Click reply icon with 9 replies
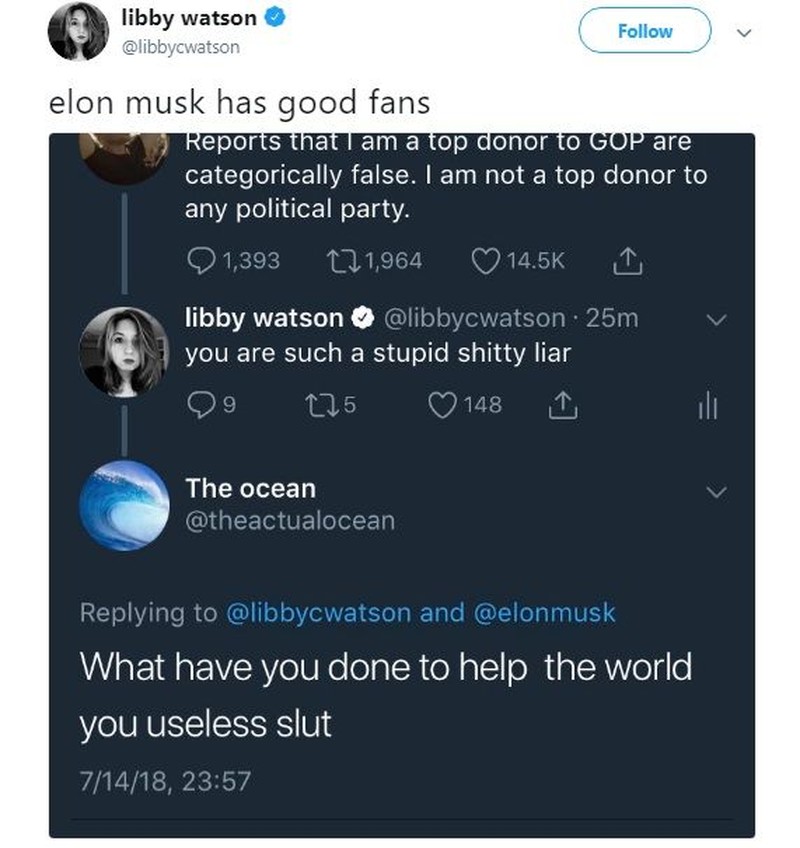 (x=201, y=405)
